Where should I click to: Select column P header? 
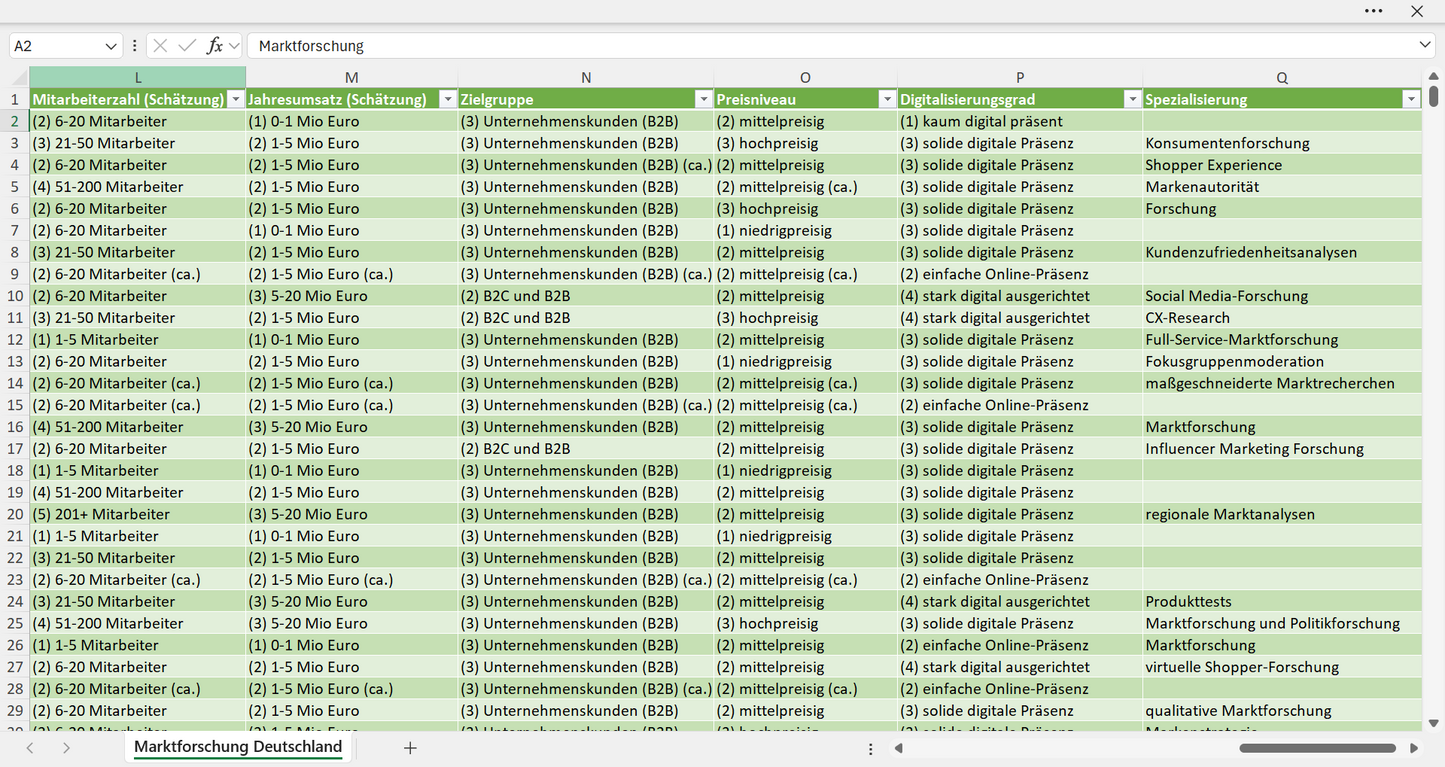[x=1020, y=77]
